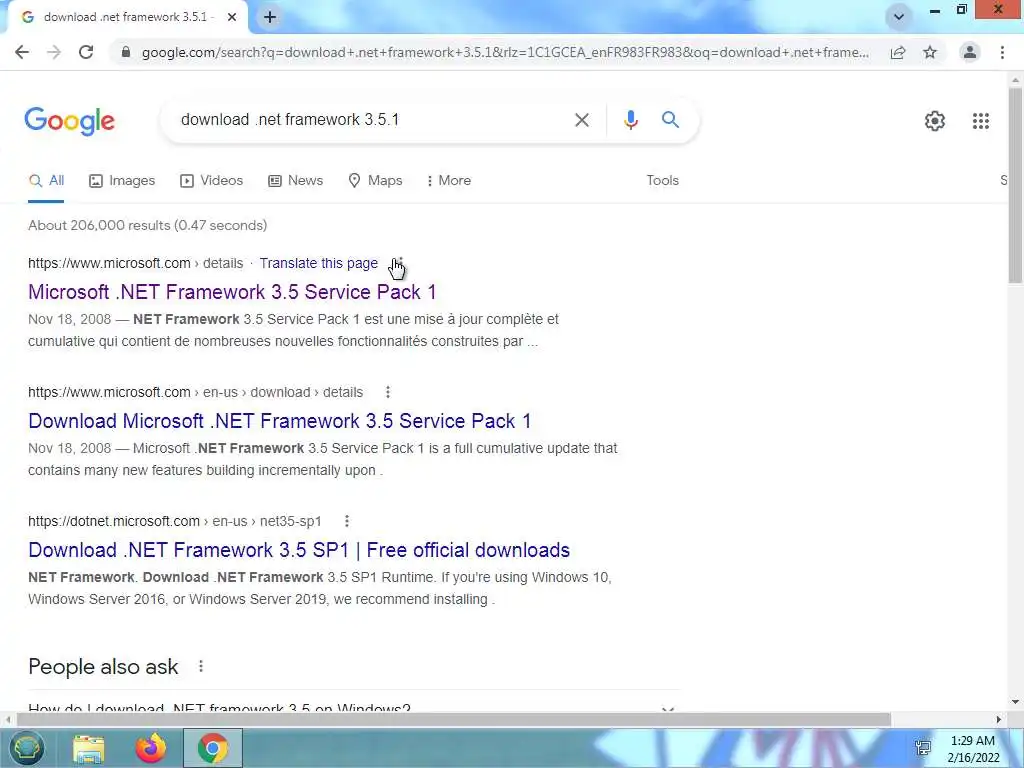Click the Chrome taskbar button
Viewport: 1024px width, 768px height.
(x=213, y=748)
